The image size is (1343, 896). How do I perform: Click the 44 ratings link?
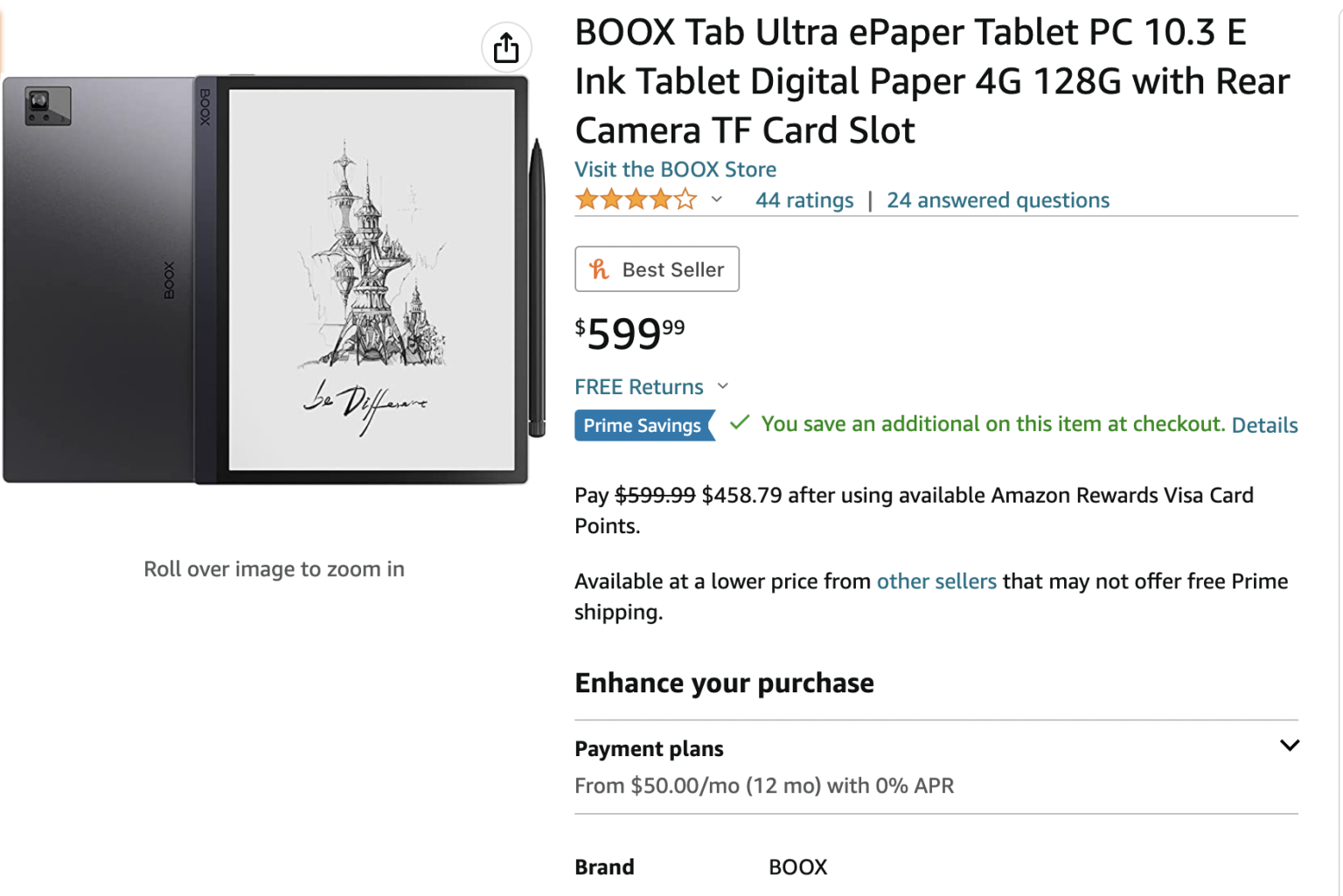tap(804, 200)
